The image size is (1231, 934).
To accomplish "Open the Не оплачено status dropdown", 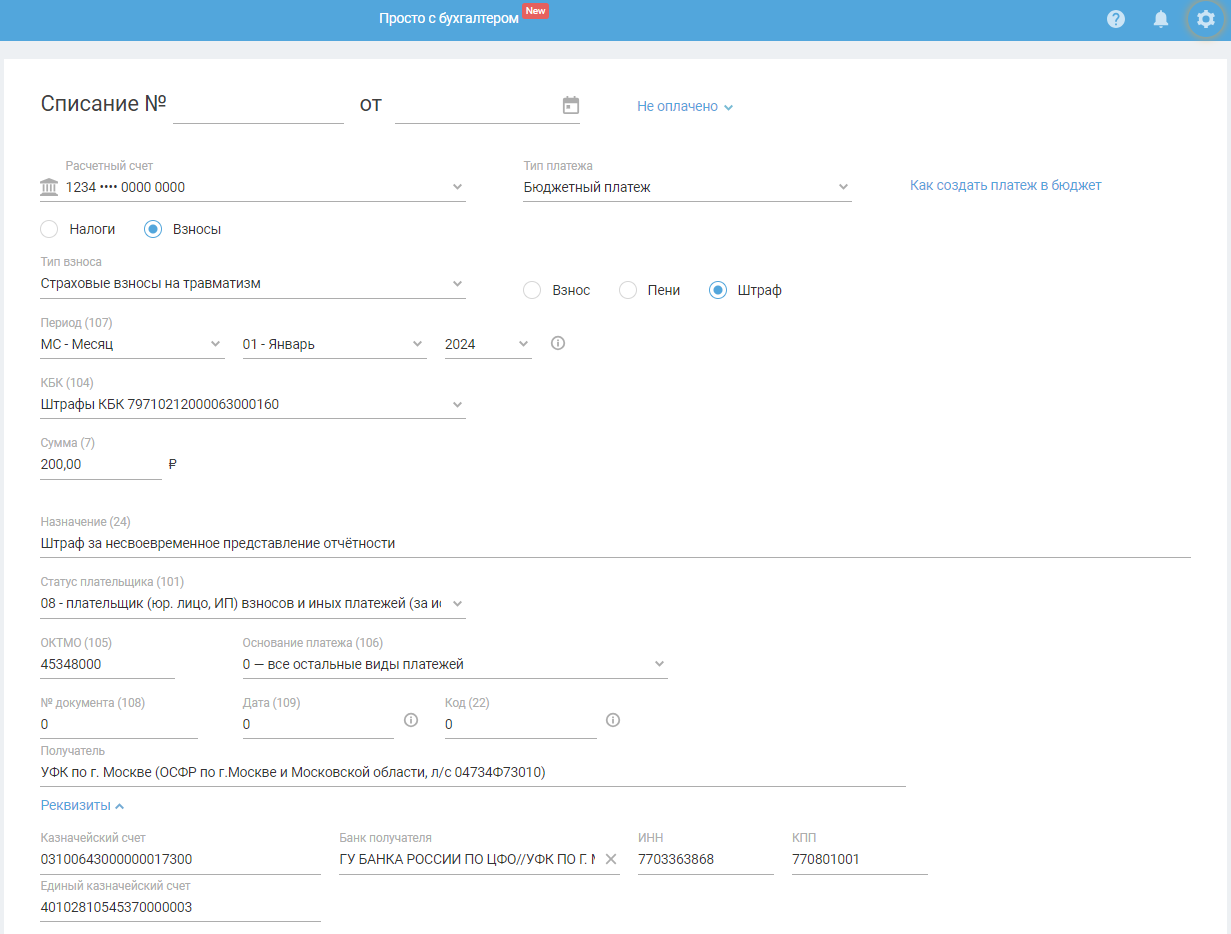I will click(685, 106).
